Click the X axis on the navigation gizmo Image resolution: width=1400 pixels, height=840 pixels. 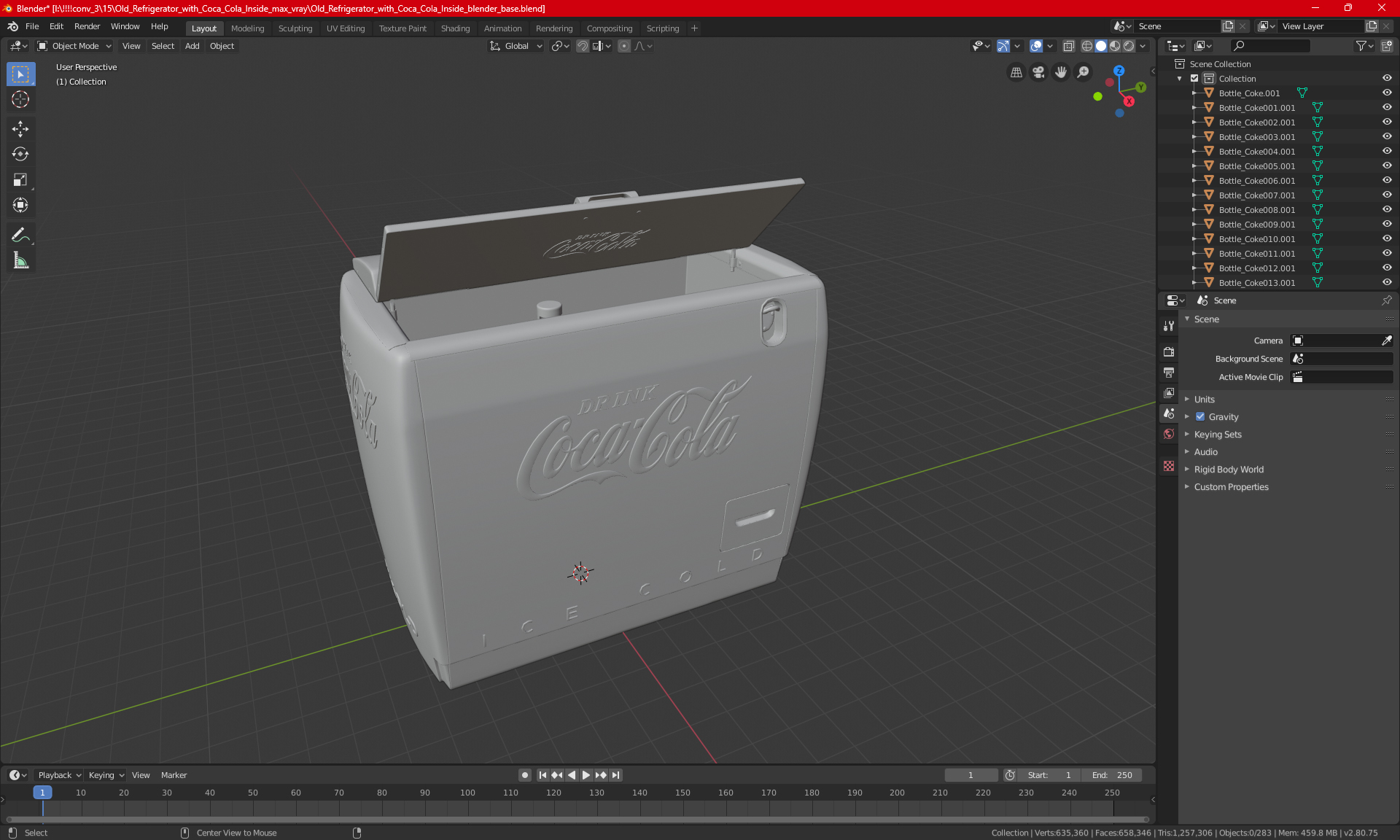[1129, 101]
